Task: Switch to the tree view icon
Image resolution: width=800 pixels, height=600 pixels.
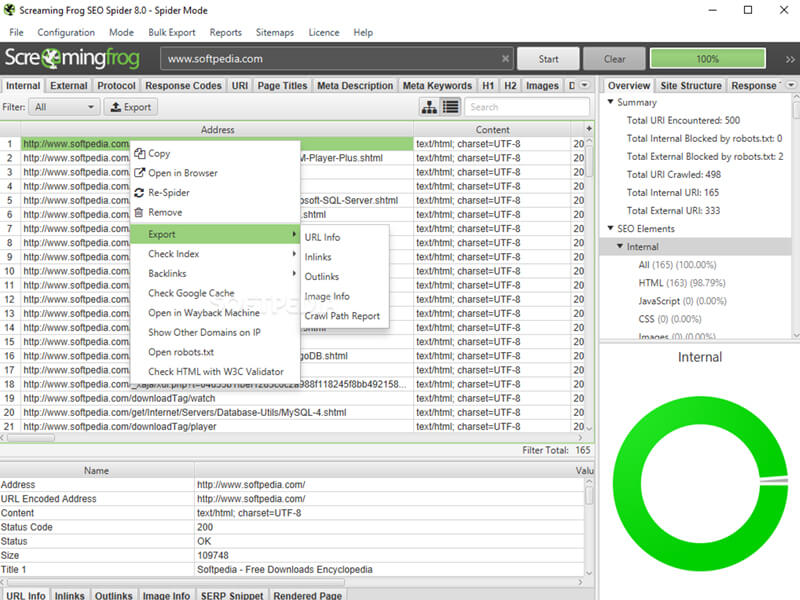Action: pyautogui.click(x=429, y=107)
